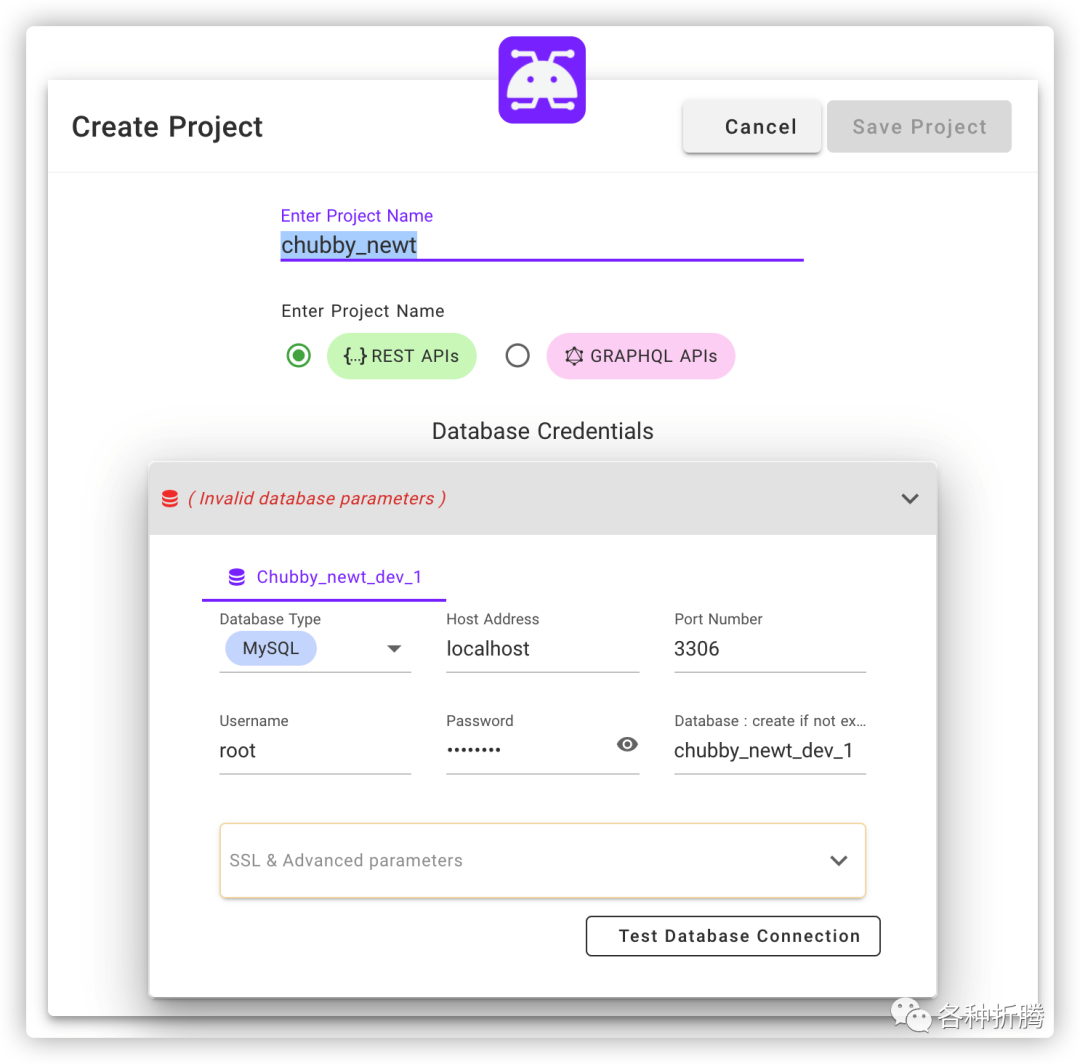Click the Host Address field
The image size is (1080, 1064).
[x=542, y=649]
